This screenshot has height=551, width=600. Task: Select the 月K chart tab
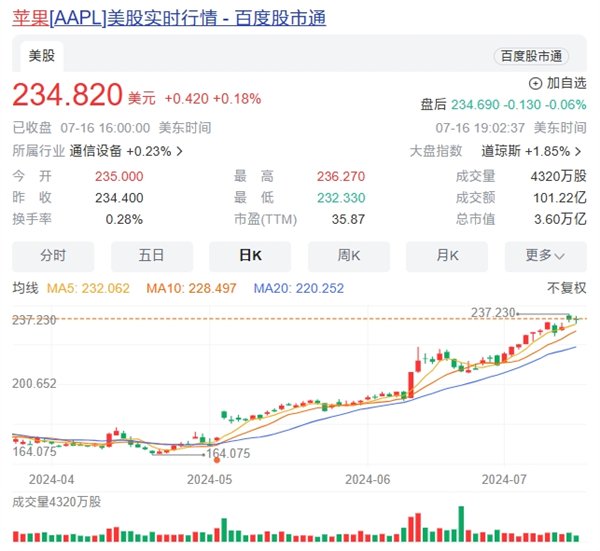[x=447, y=256]
